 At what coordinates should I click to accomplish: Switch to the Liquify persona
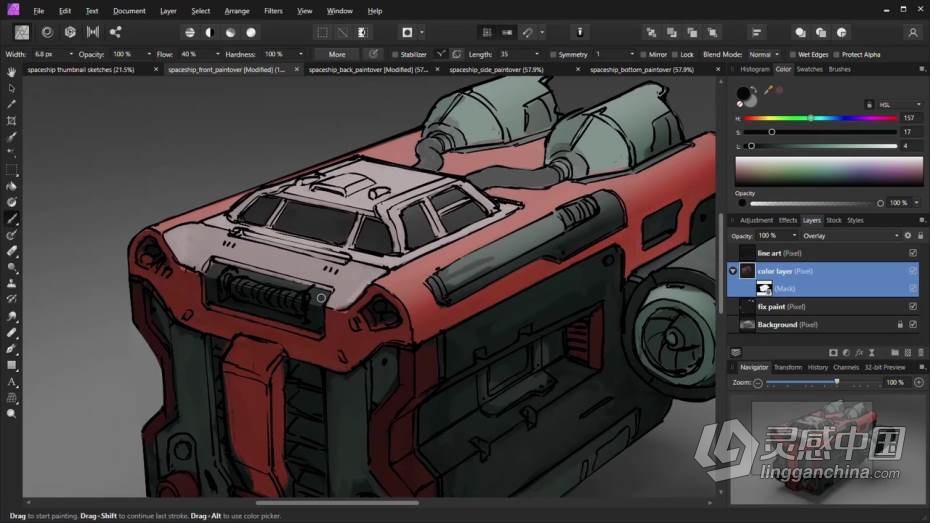47,32
